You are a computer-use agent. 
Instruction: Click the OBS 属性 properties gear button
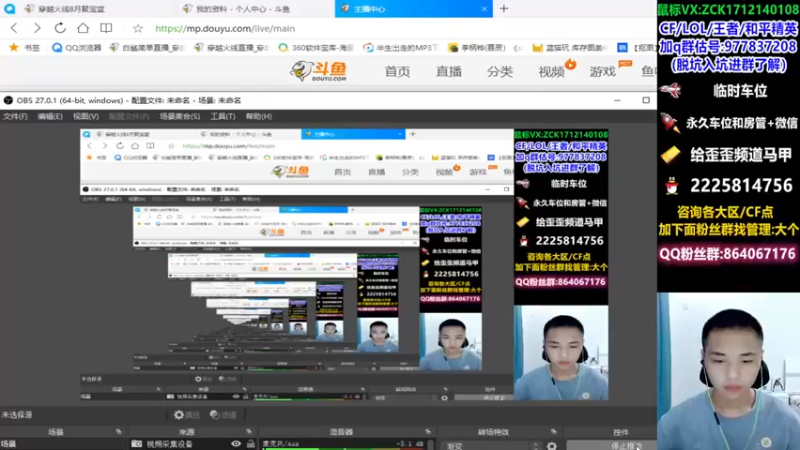187,415
